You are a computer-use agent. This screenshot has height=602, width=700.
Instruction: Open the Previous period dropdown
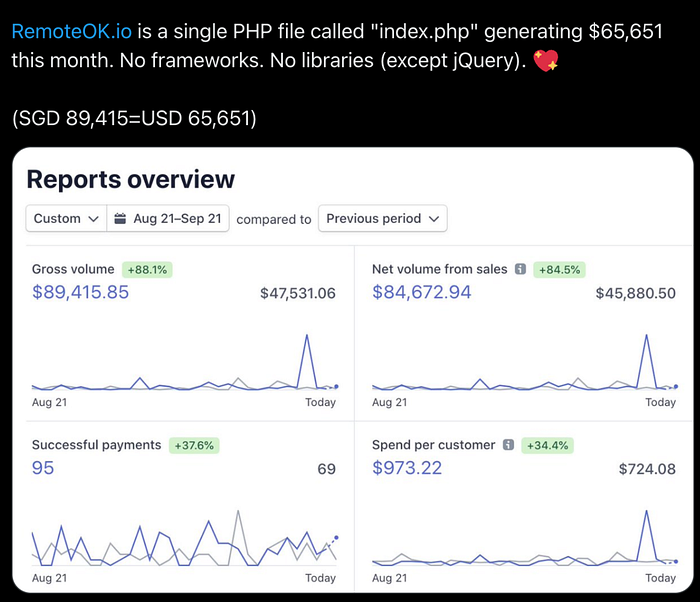click(x=383, y=218)
